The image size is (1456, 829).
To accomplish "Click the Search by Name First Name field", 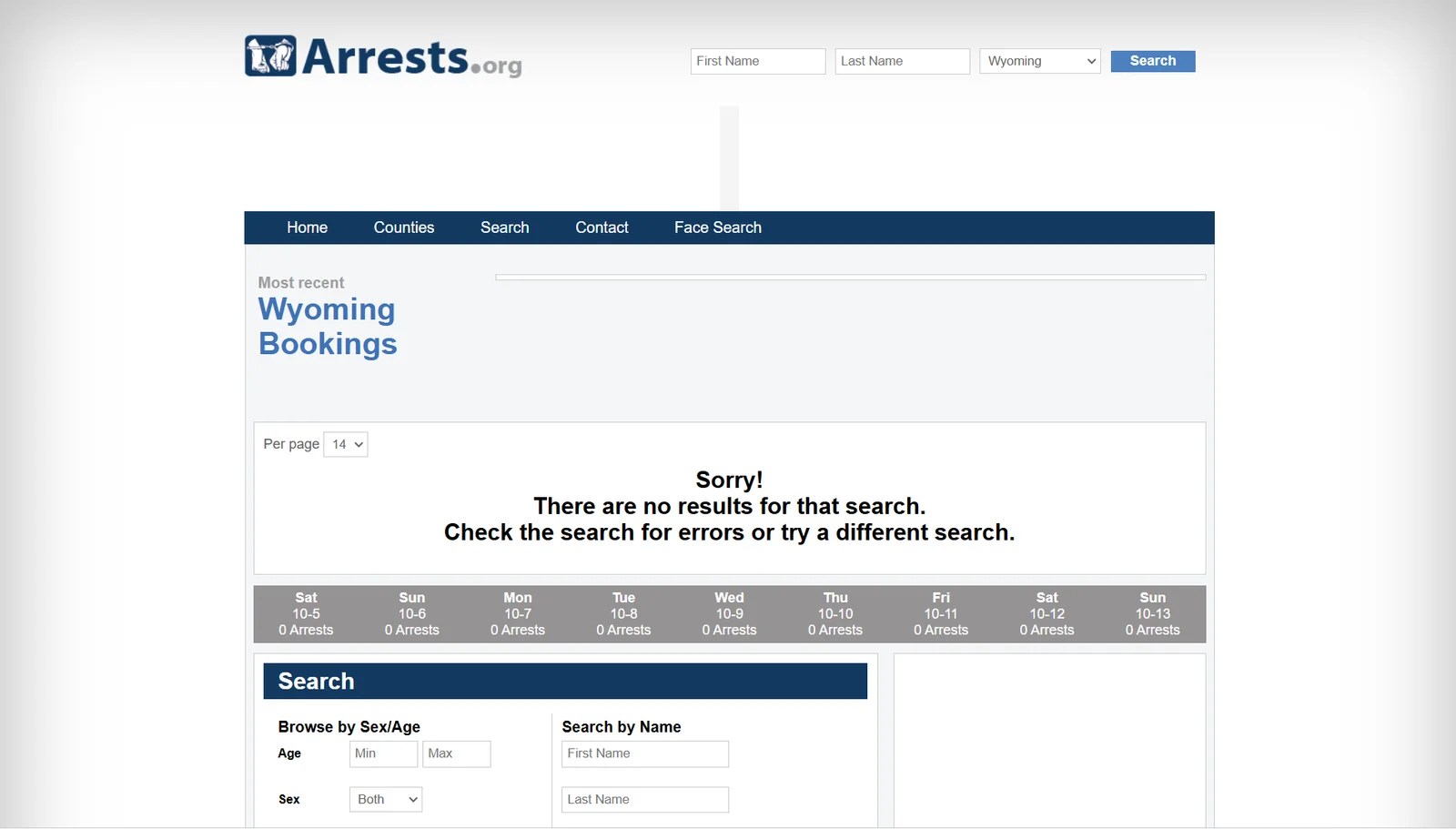I will 645,753.
